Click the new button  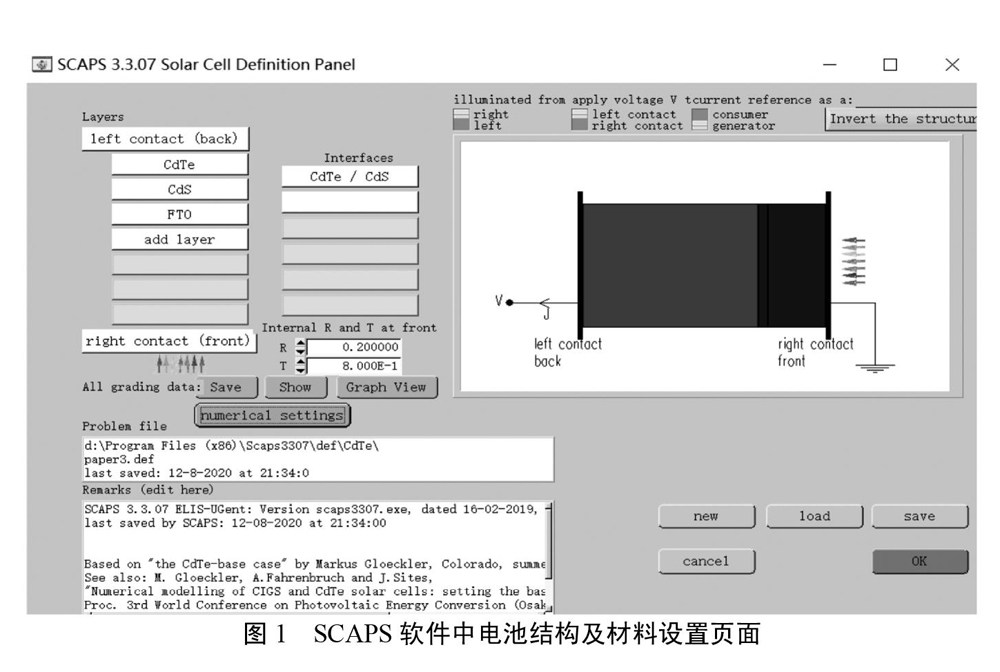(706, 516)
